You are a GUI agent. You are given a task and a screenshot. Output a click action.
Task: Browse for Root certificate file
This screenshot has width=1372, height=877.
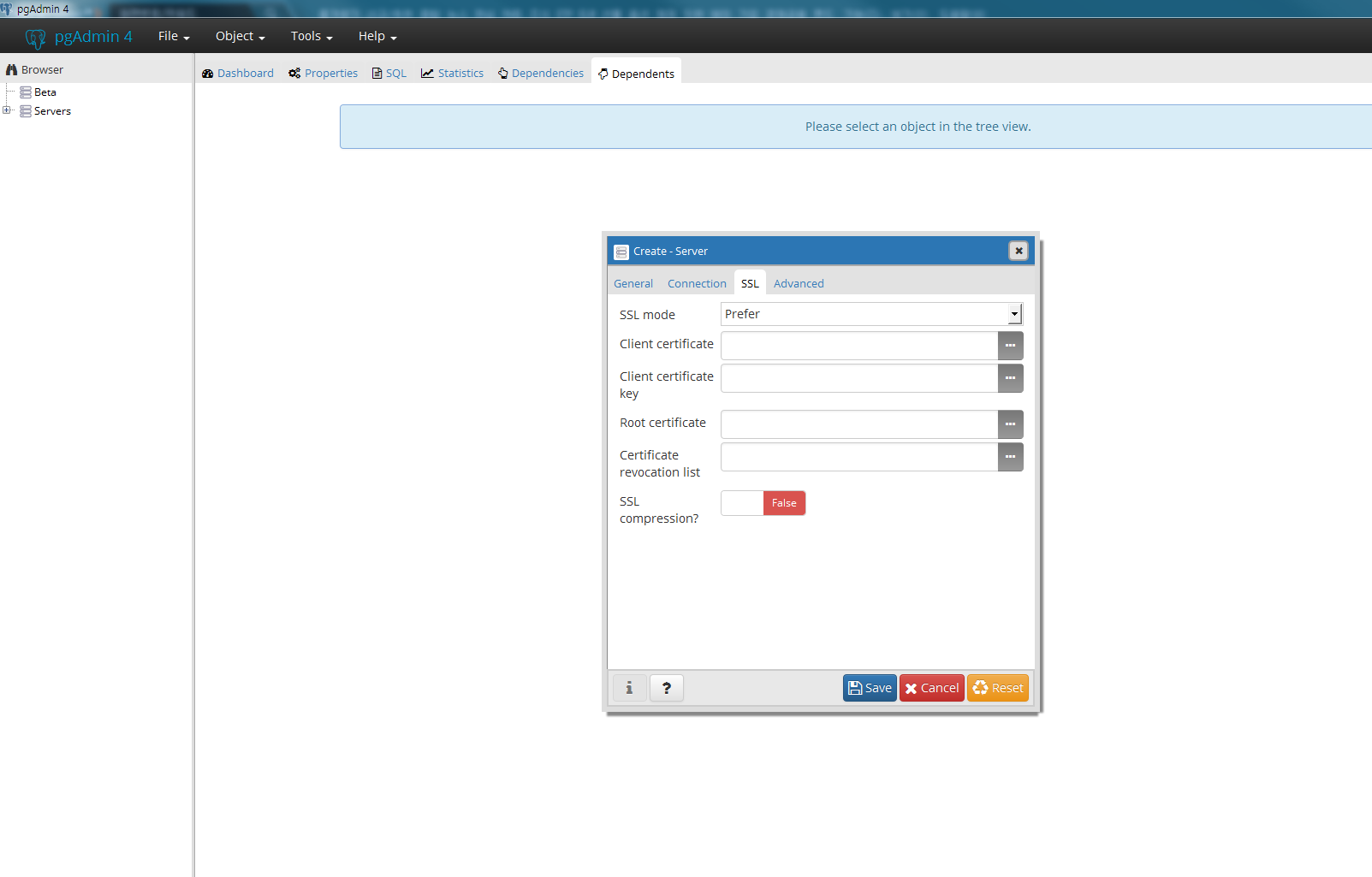coord(1010,424)
